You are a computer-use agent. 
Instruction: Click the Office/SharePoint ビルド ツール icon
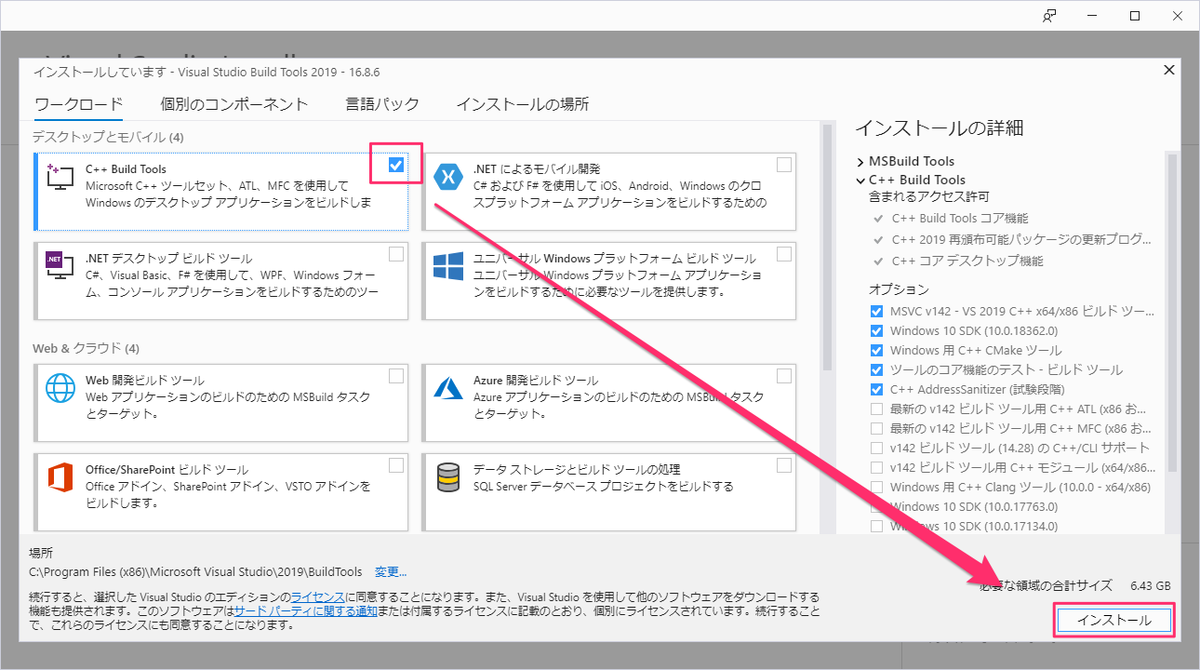60,475
